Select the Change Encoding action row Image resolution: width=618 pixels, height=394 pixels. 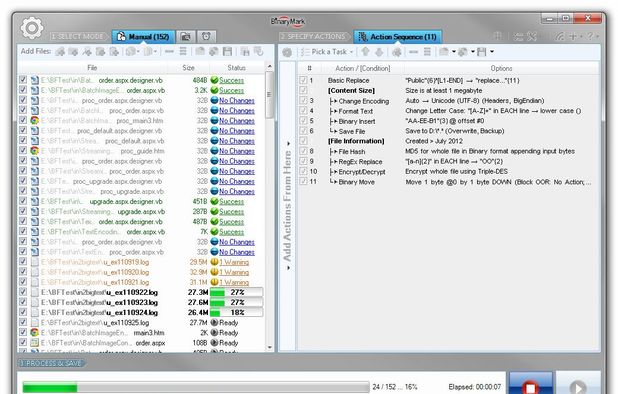(x=449, y=101)
